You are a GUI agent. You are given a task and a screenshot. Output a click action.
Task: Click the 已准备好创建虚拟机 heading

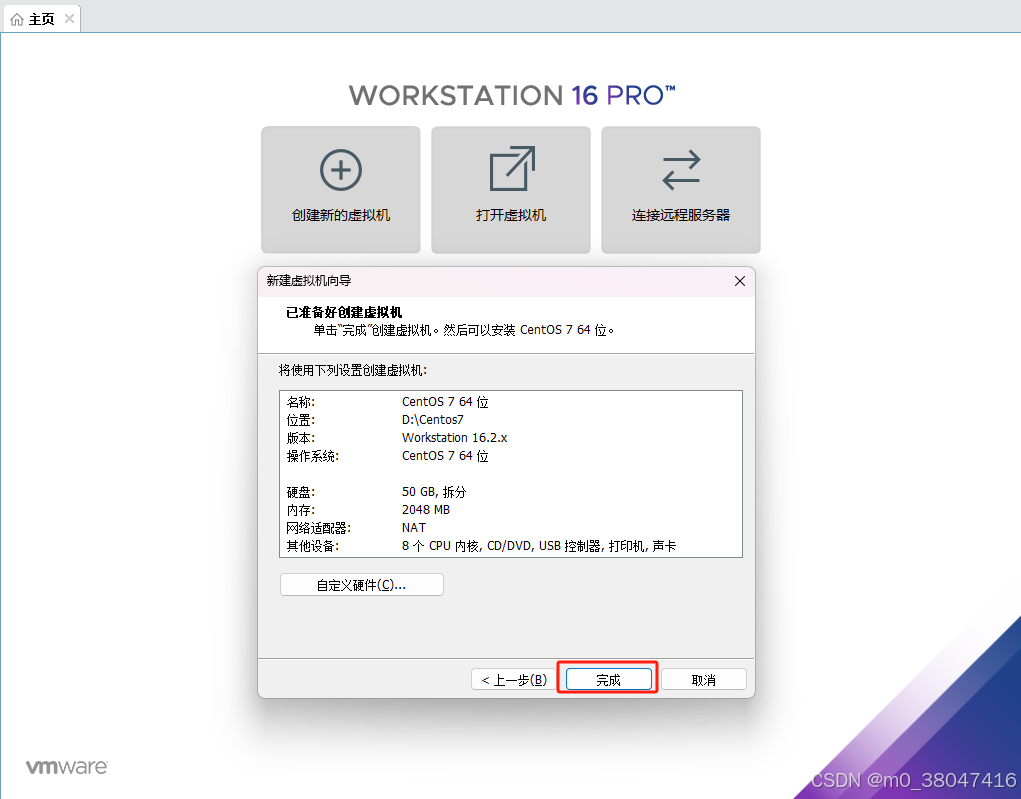tap(344, 312)
